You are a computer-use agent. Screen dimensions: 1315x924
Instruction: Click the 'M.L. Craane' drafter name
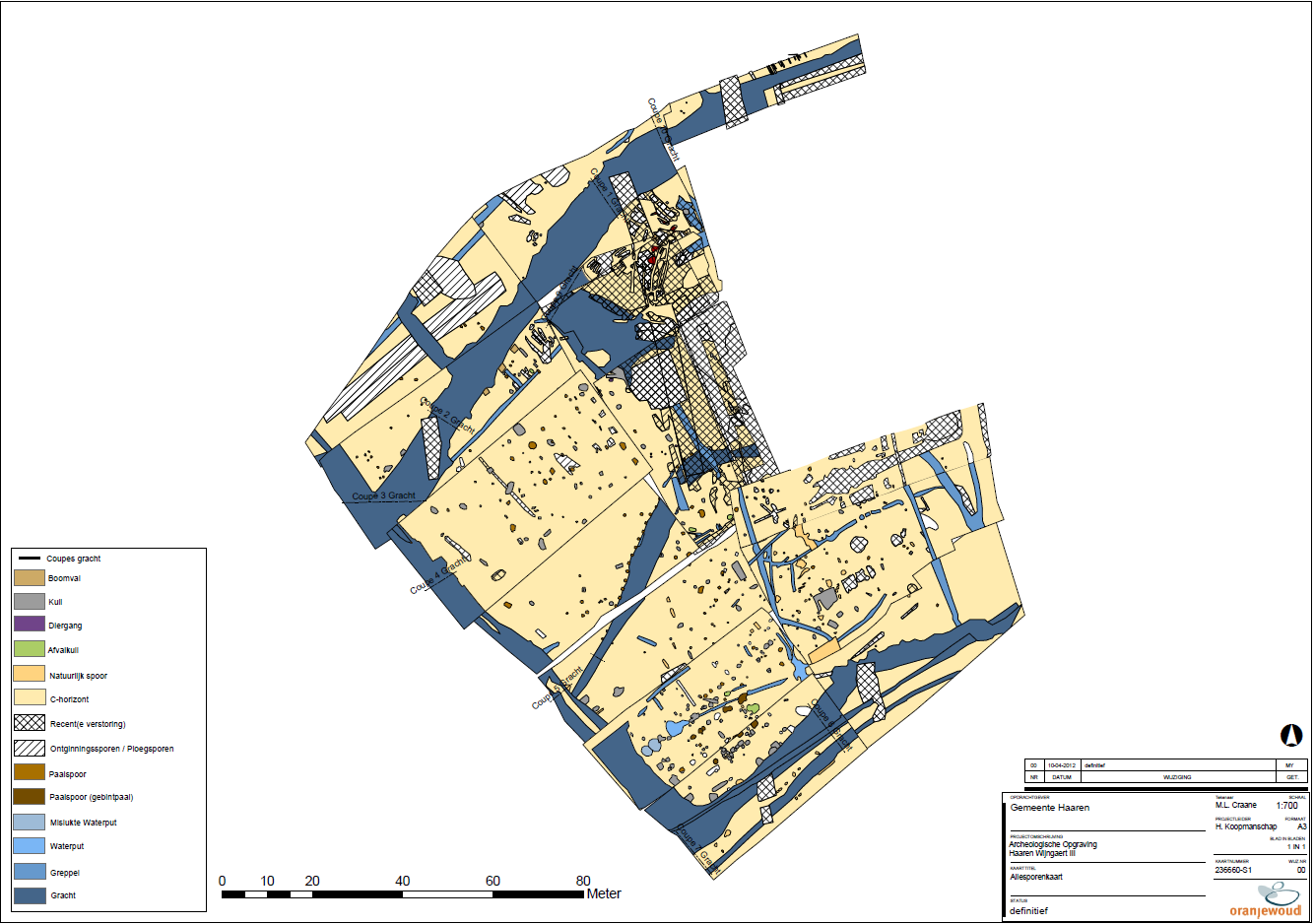pos(1236,805)
